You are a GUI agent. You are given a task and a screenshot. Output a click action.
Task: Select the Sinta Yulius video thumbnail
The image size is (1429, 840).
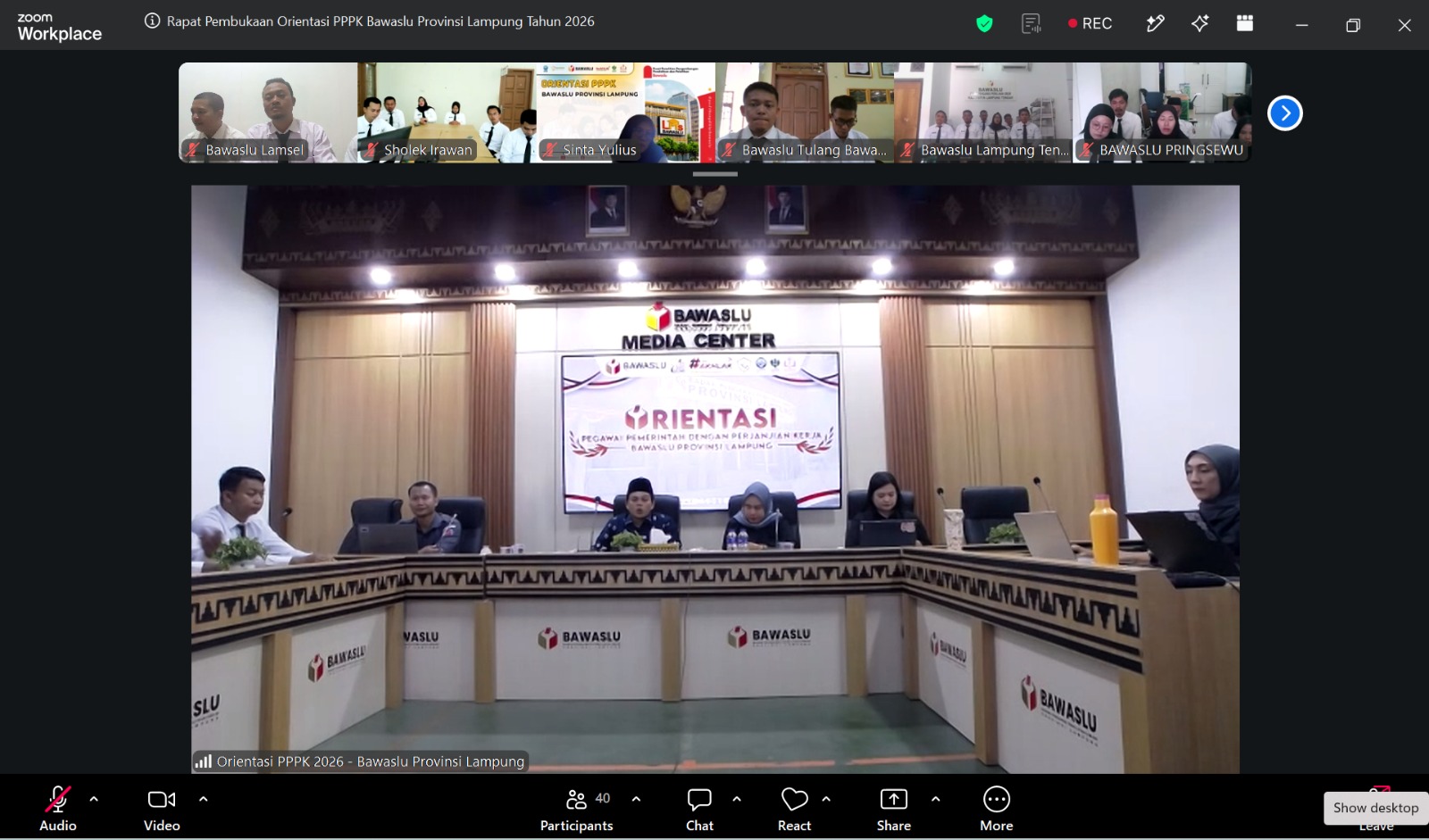tap(625, 112)
